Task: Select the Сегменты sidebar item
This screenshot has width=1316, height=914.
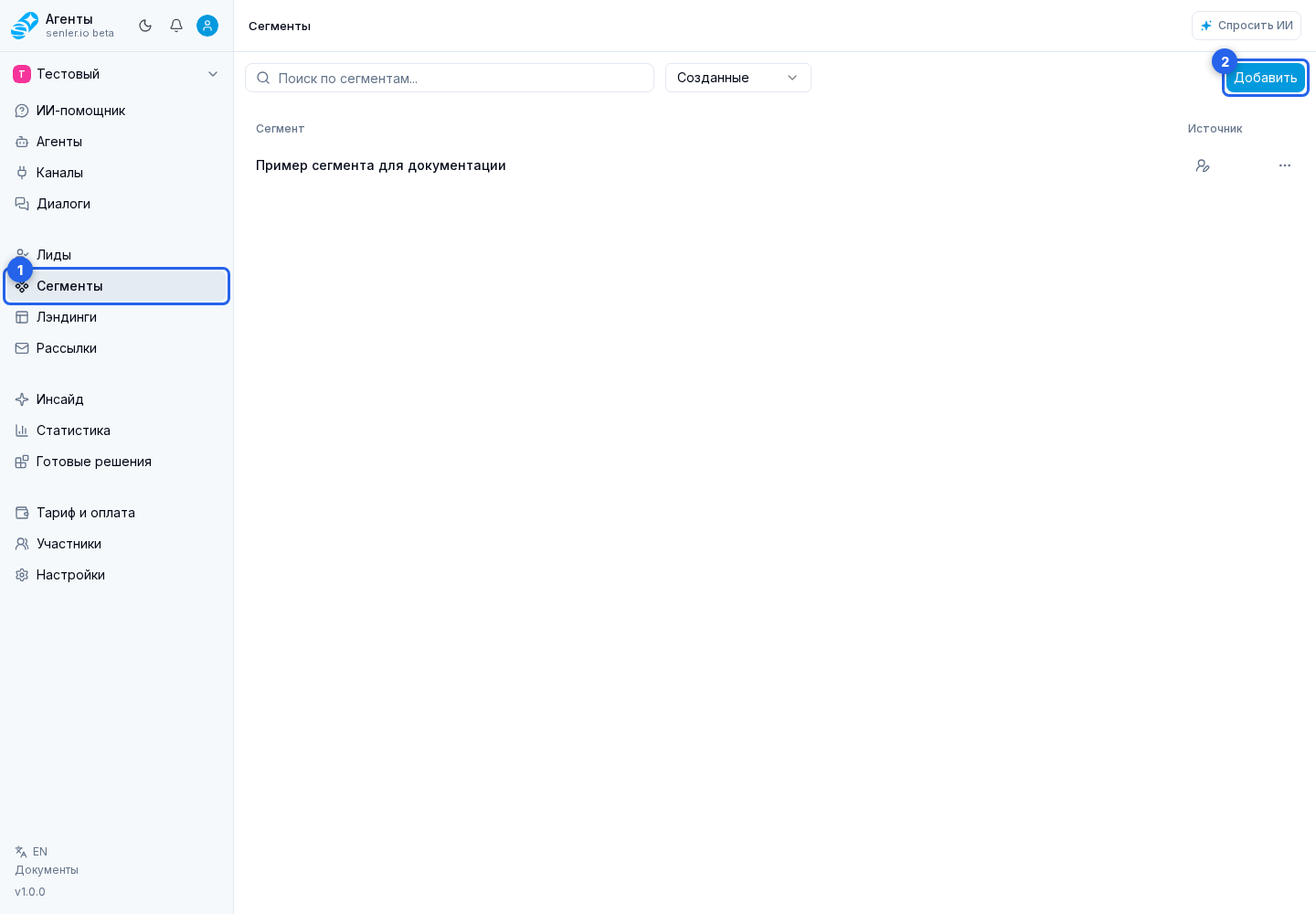Action: coord(116,286)
